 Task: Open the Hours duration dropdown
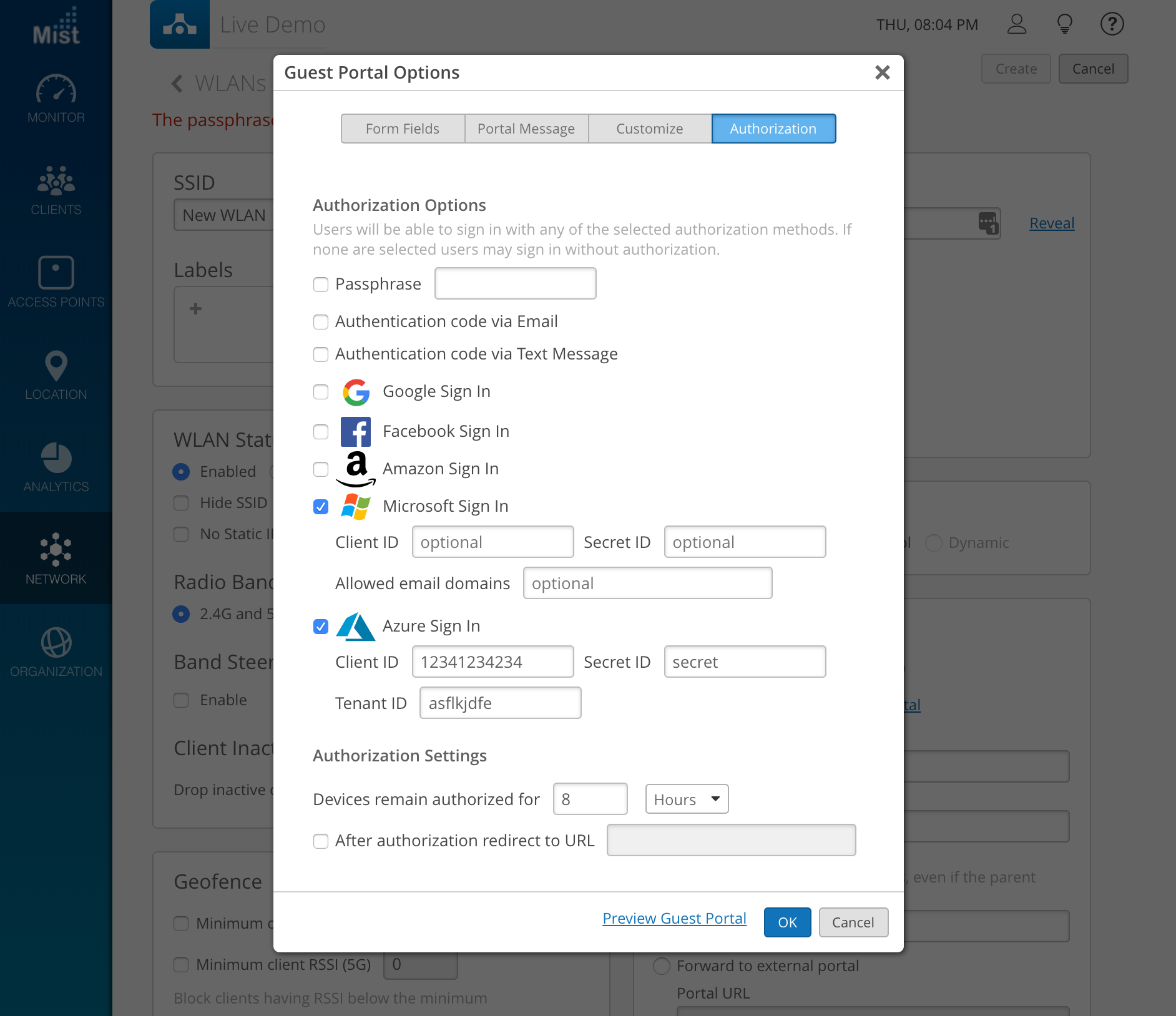coord(687,799)
